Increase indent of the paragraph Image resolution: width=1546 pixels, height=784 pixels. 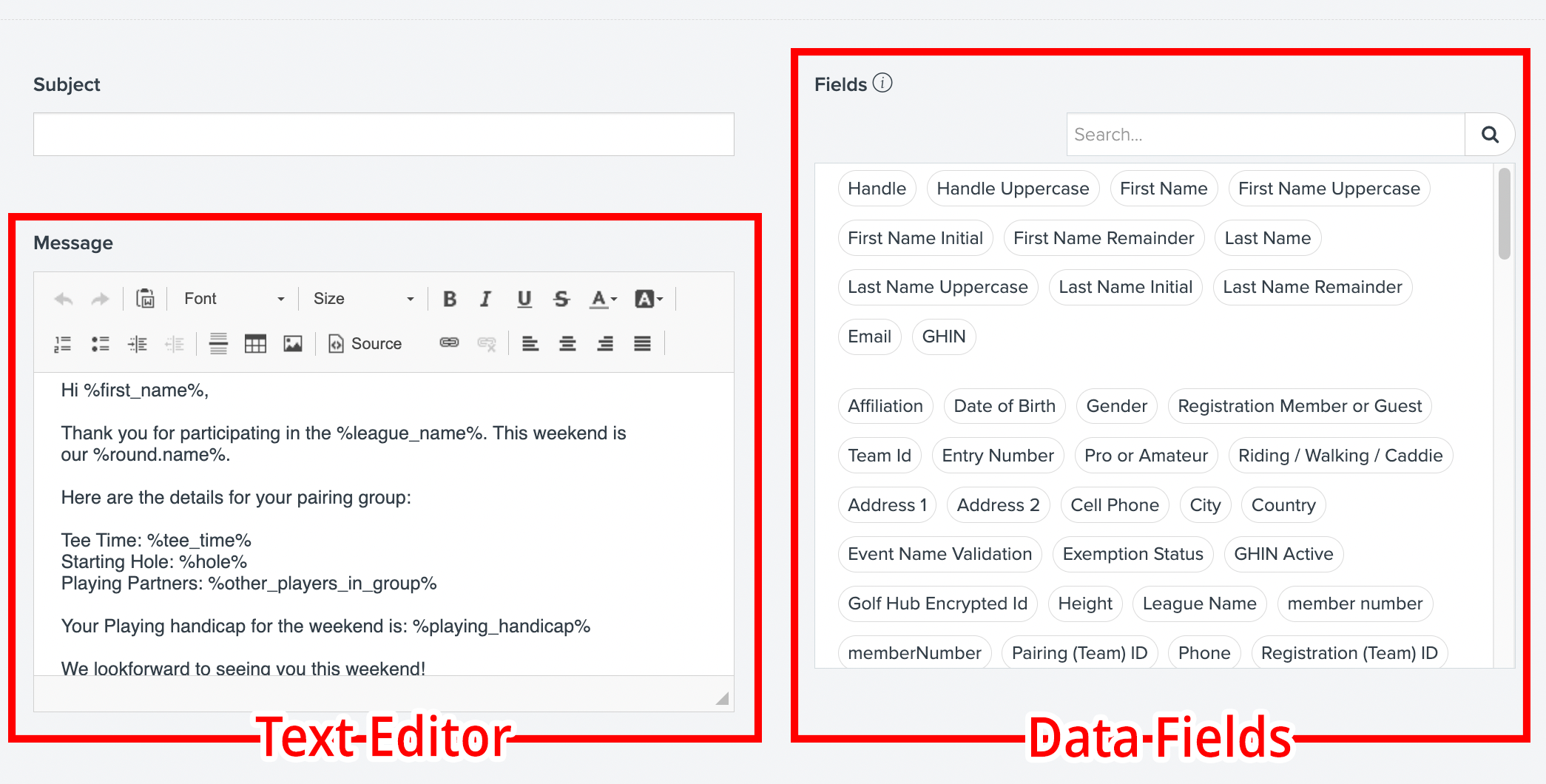coord(138,344)
